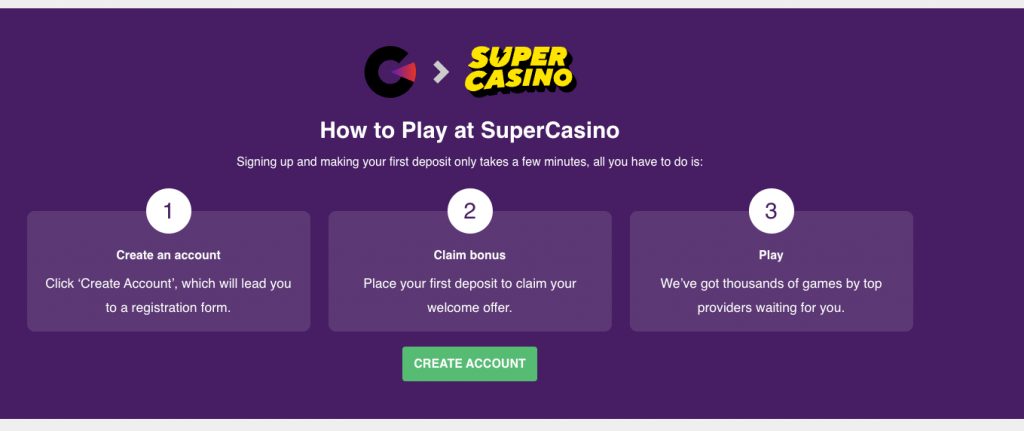The height and width of the screenshot is (431, 1024).
Task: Click the yellow CASINO word in logo
Action: pos(519,82)
